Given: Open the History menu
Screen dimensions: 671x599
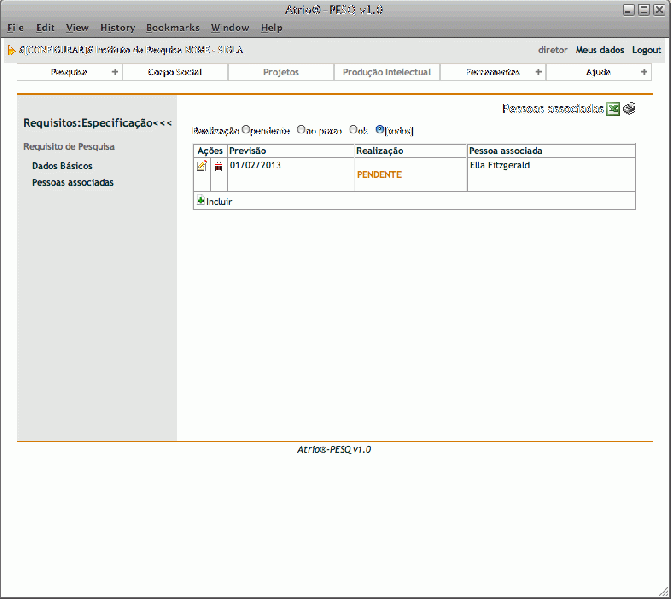Looking at the screenshot, I should tap(117, 28).
